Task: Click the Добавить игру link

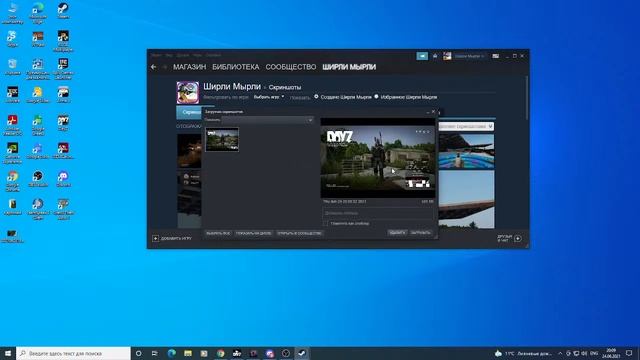Action: tap(176, 238)
